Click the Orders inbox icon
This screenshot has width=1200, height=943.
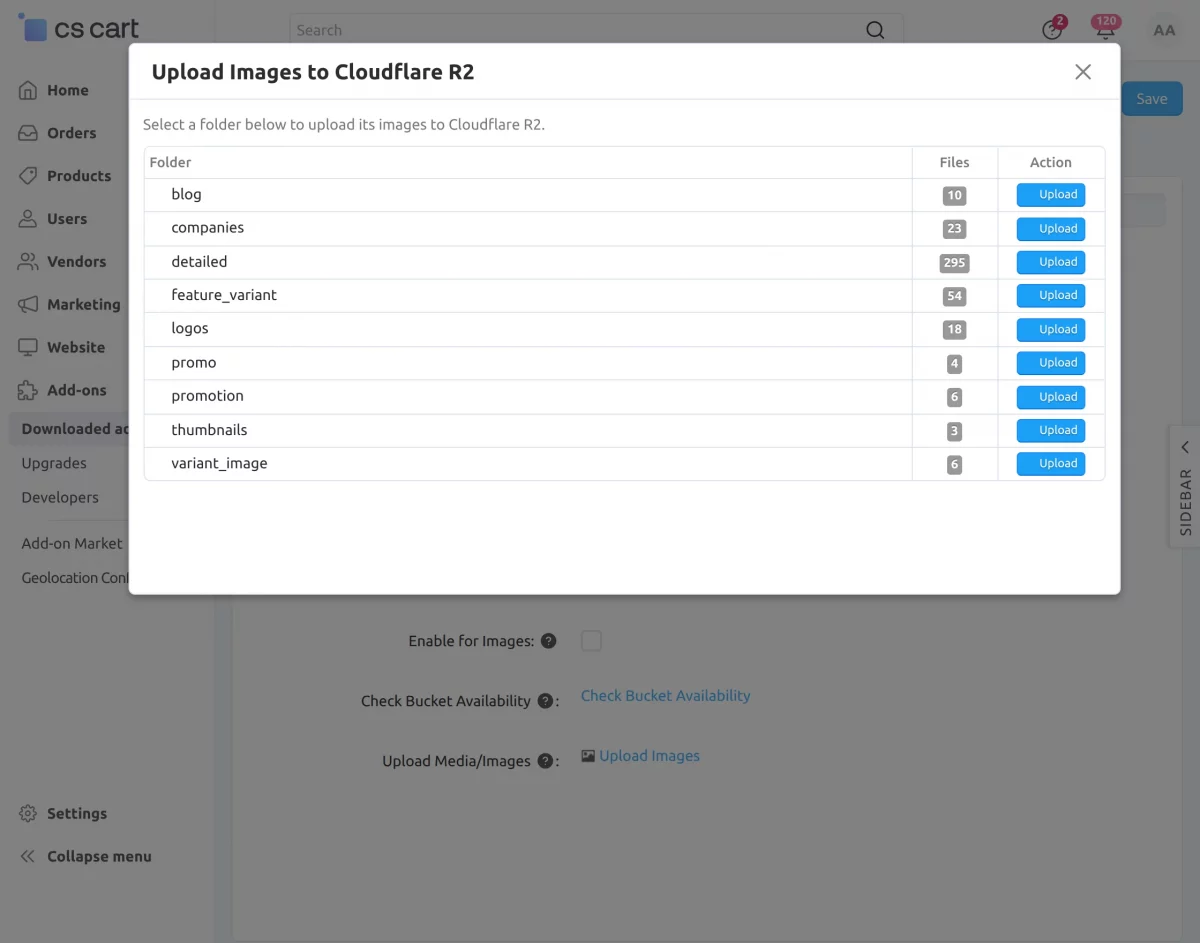tap(28, 133)
